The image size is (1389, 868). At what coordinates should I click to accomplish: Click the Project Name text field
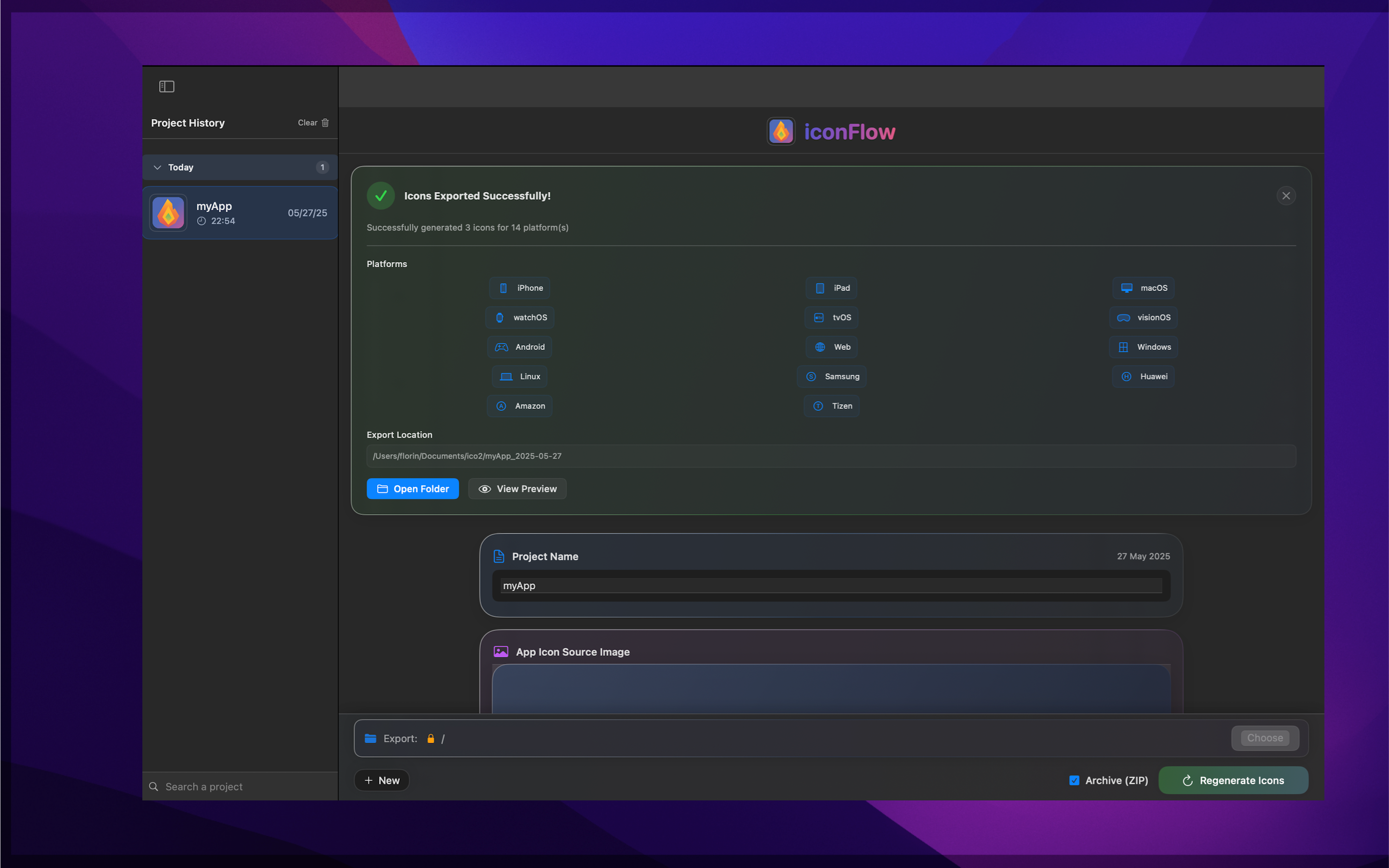tap(831, 585)
